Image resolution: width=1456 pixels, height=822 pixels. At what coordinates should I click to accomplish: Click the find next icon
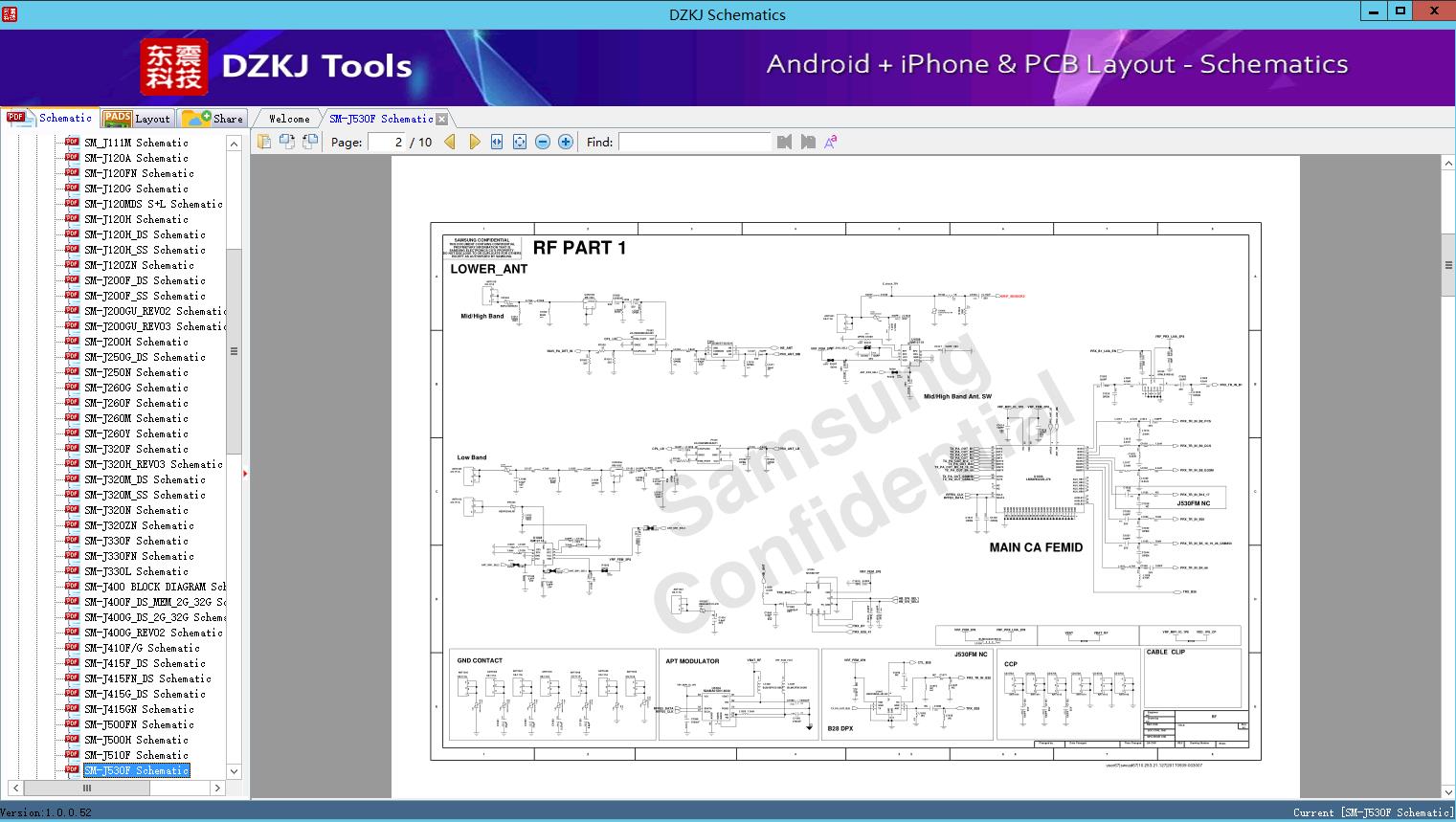point(808,142)
